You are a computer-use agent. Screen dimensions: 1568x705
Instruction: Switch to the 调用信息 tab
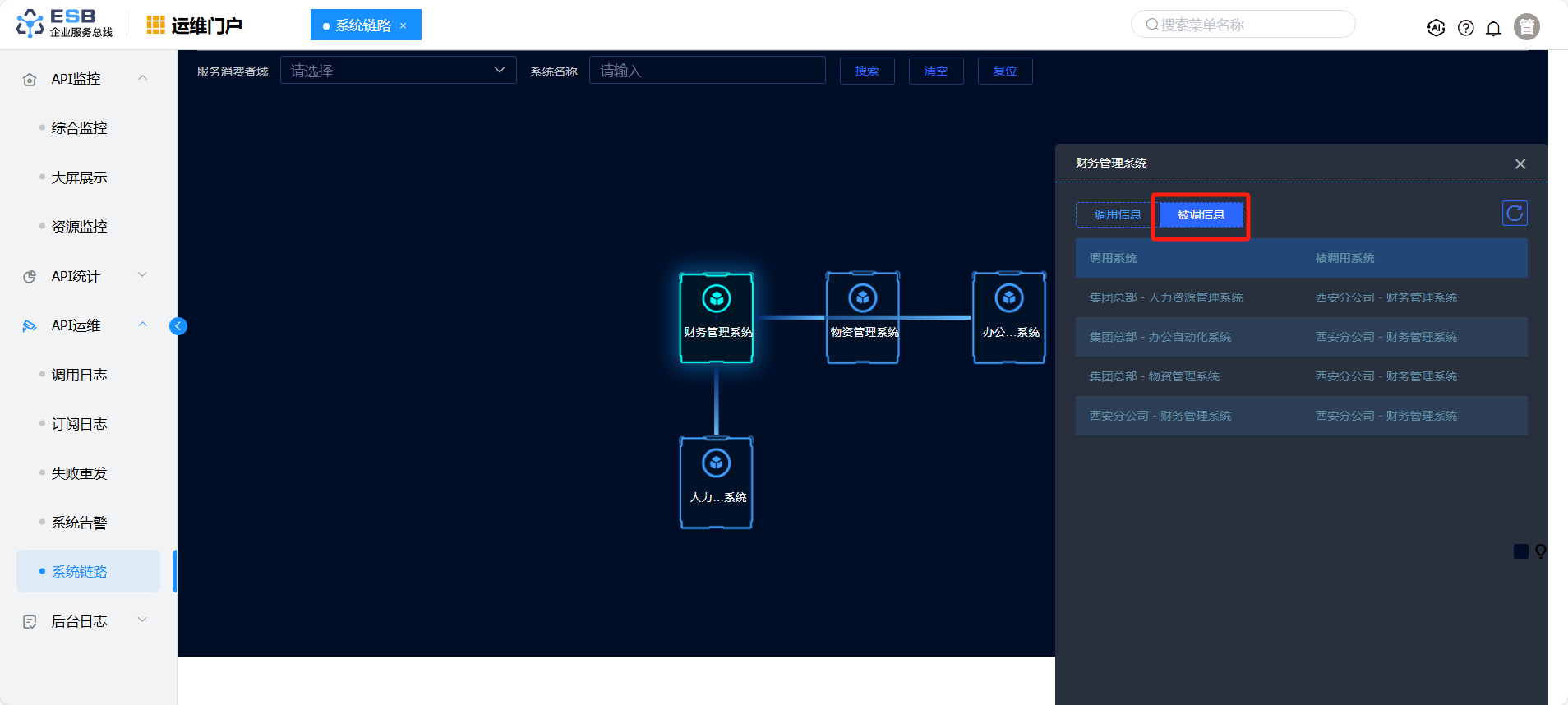pyautogui.click(x=1117, y=214)
